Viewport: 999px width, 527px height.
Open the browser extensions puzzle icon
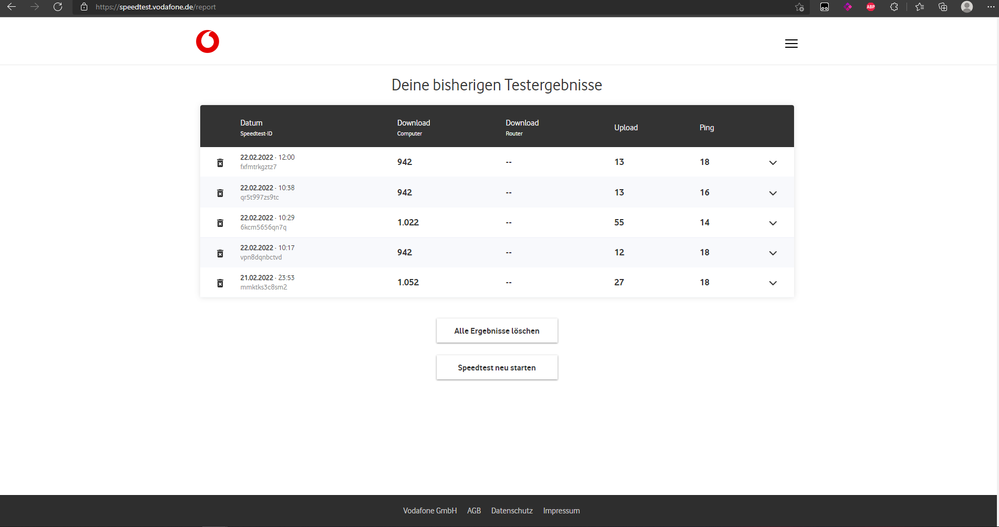894,7
